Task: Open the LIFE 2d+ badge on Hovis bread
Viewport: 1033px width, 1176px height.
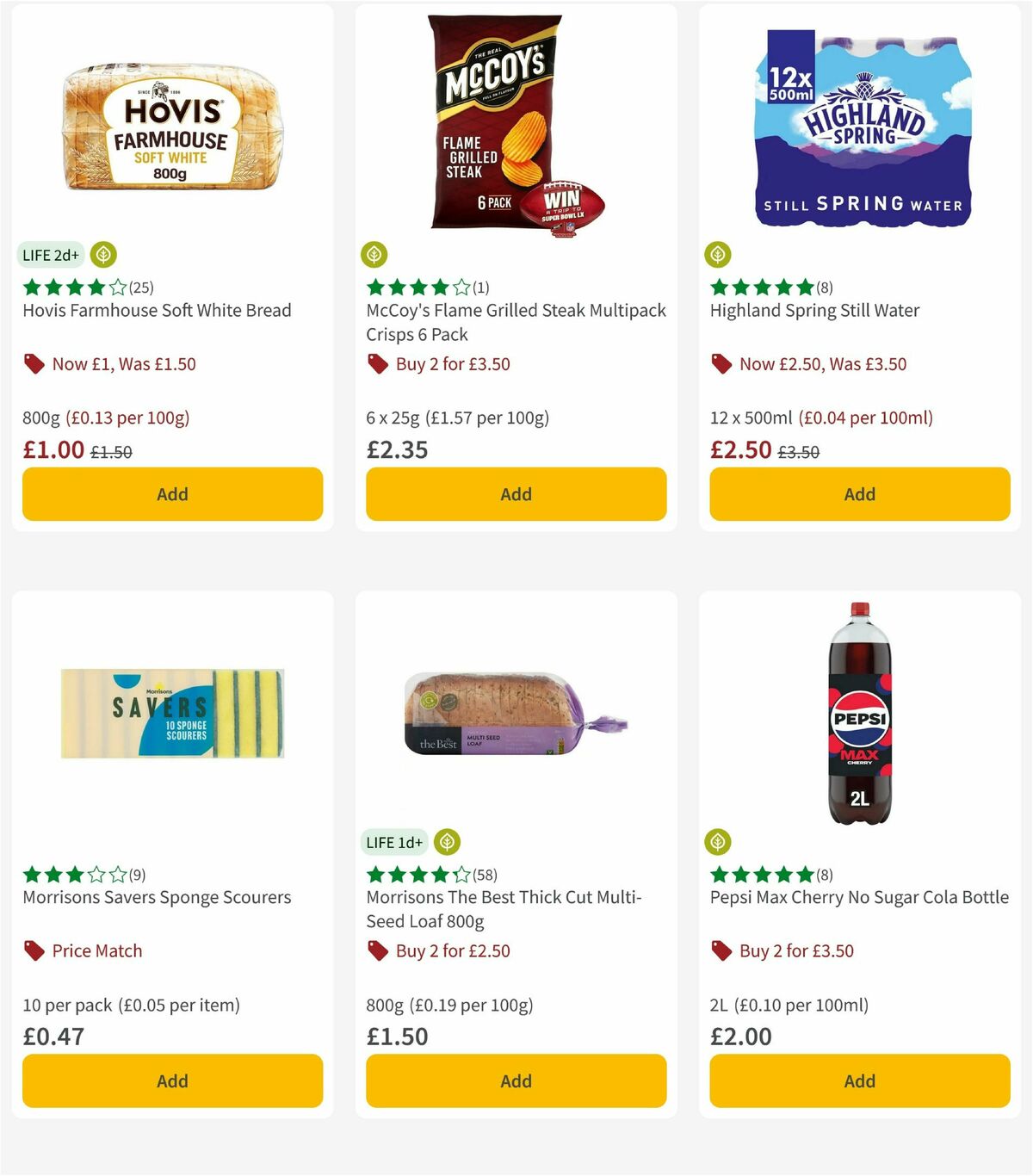Action: 50,255
